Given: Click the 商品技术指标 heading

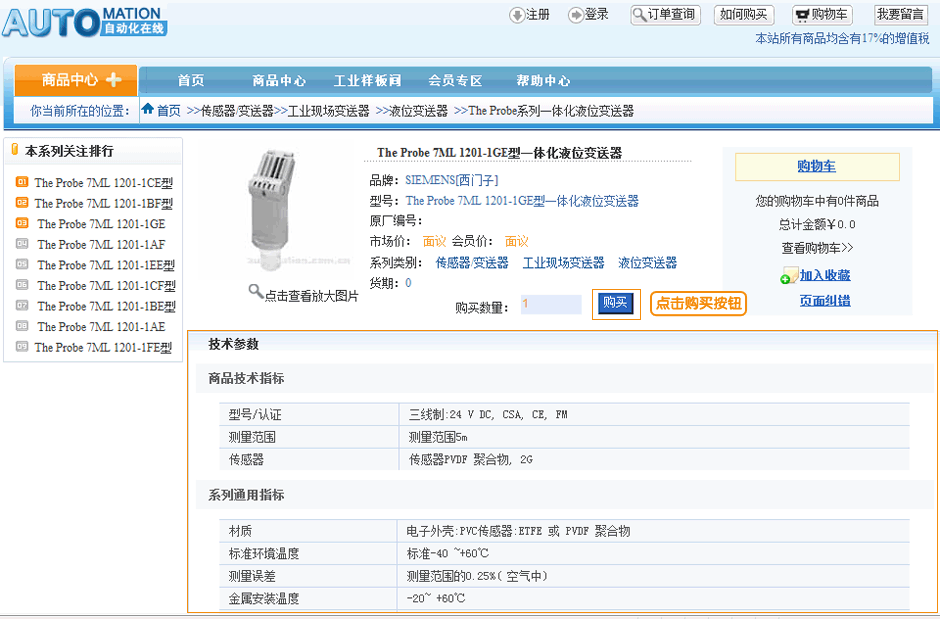Looking at the screenshot, I should pyautogui.click(x=246, y=378).
